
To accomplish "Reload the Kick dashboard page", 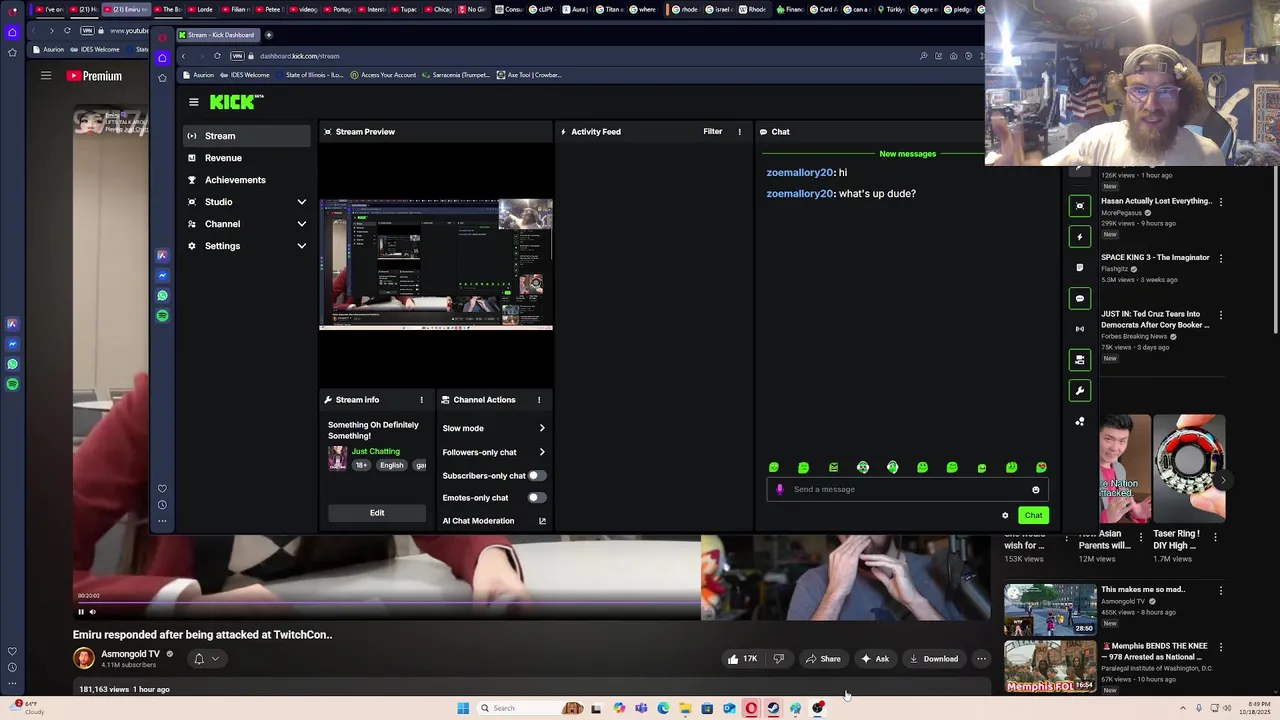I will pos(217,56).
